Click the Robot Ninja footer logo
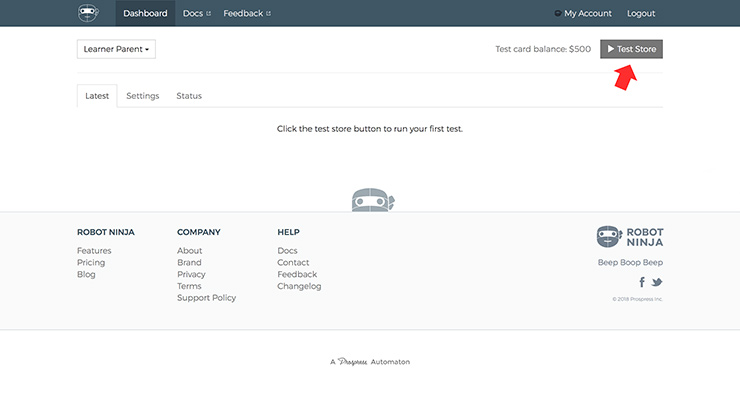This screenshot has height=396, width=740. (x=630, y=237)
